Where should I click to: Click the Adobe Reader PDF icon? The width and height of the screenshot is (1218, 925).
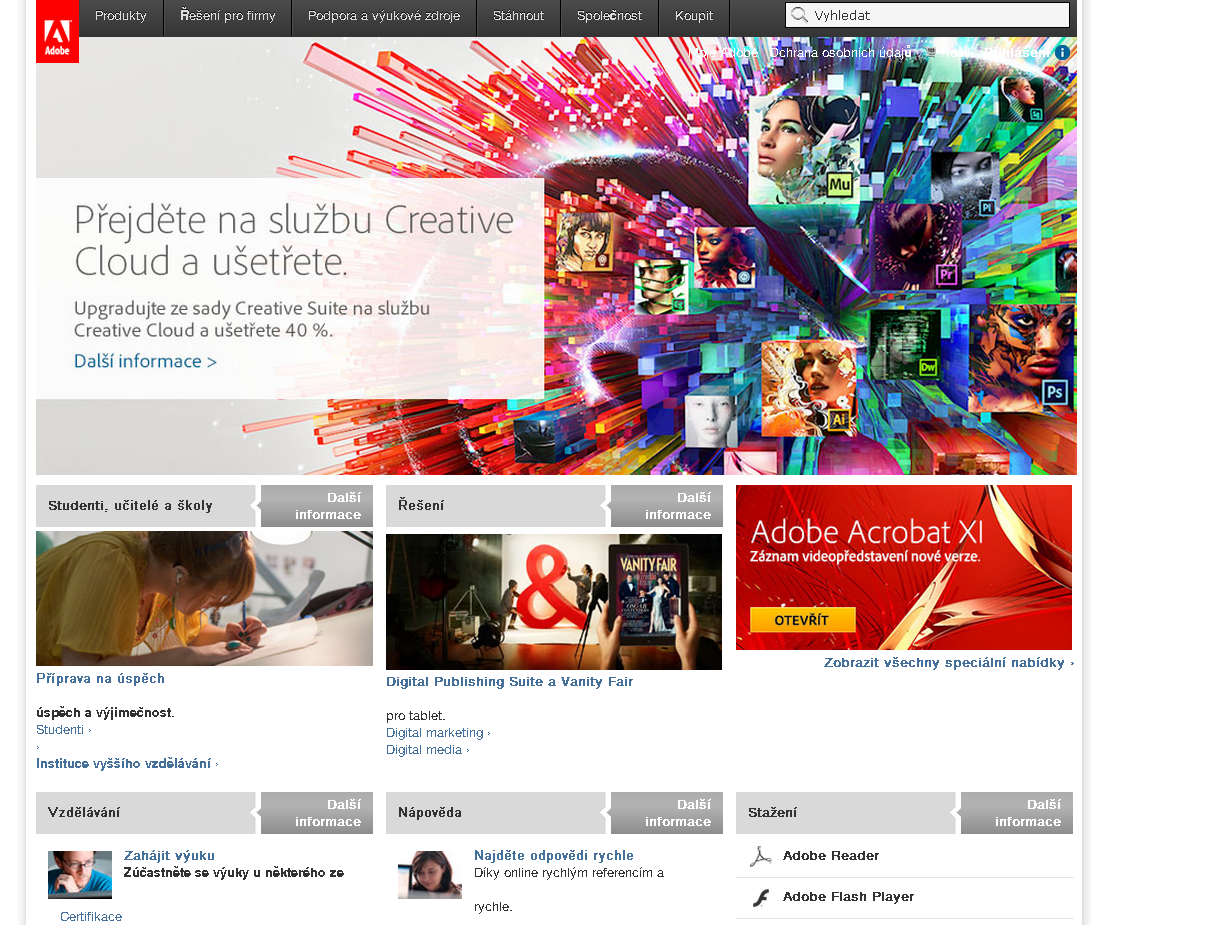[x=761, y=856]
